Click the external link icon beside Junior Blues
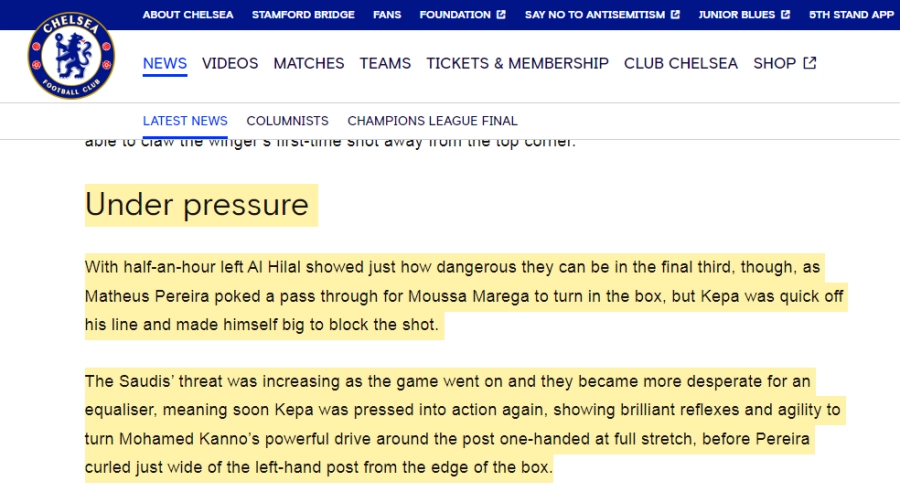Screen dimensions: 900x492 (x=785, y=15)
